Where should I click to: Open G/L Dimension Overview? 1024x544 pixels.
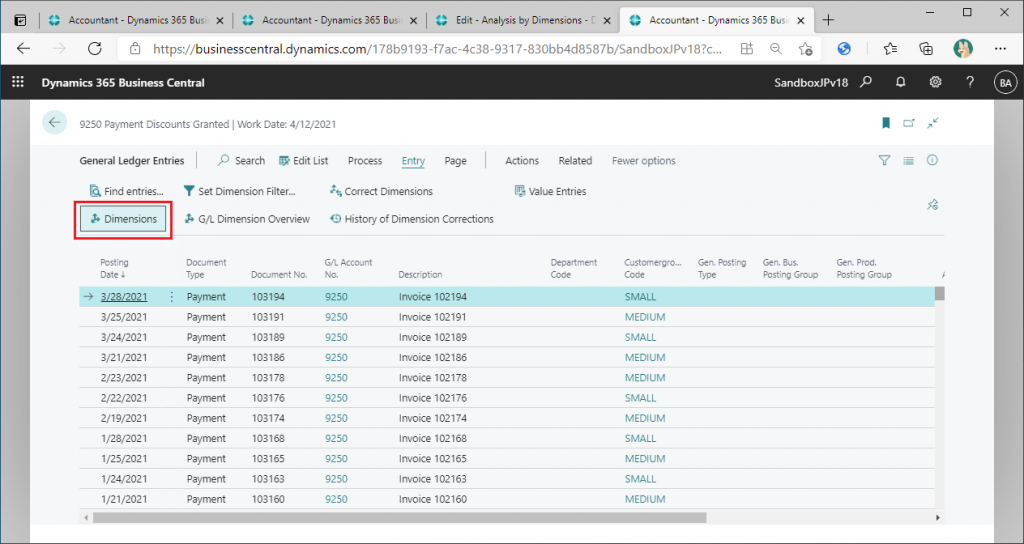click(247, 219)
